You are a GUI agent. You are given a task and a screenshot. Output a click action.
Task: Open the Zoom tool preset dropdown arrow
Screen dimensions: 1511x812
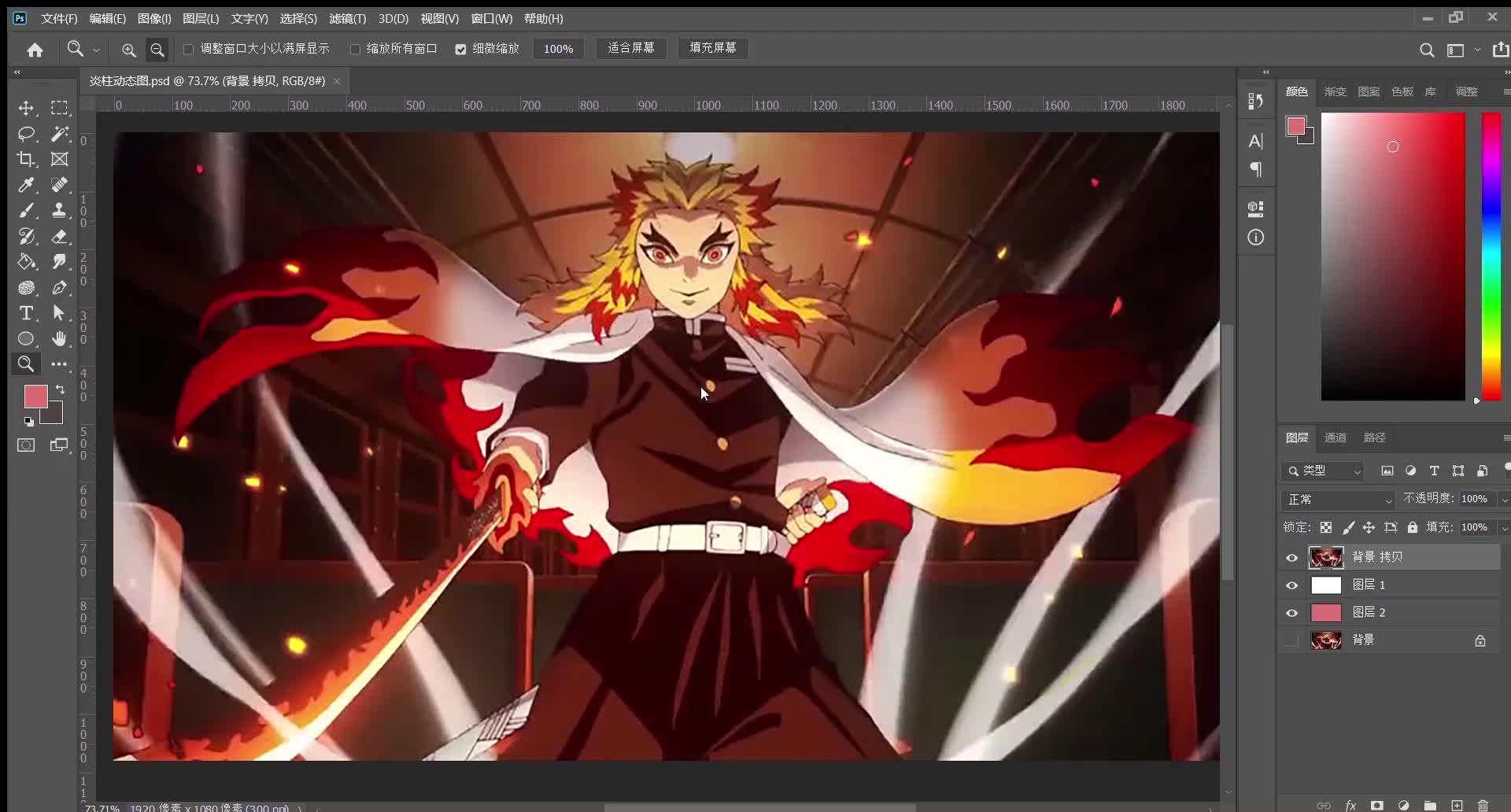(97, 50)
